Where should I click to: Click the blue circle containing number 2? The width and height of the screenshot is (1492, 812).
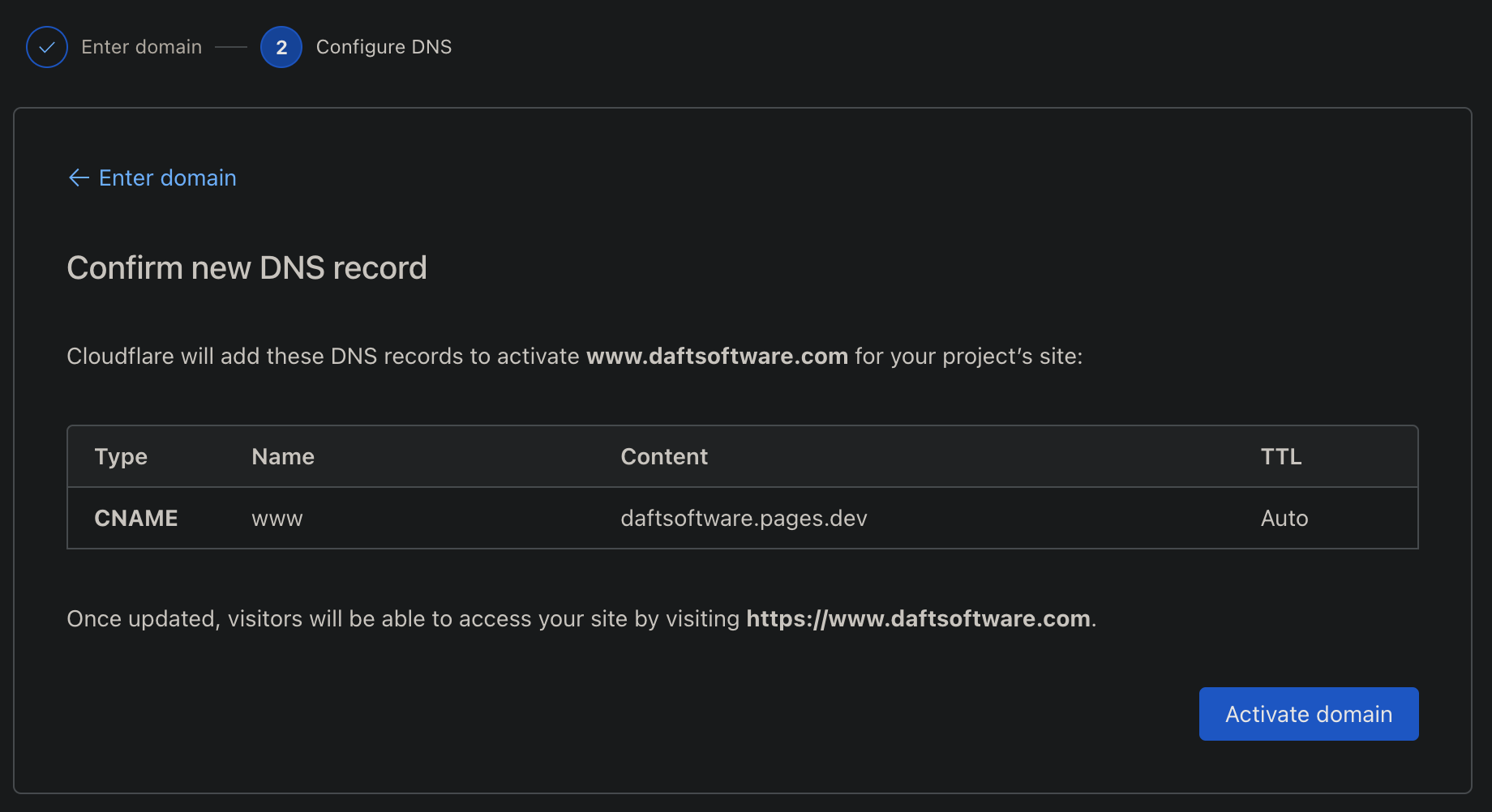coord(281,46)
